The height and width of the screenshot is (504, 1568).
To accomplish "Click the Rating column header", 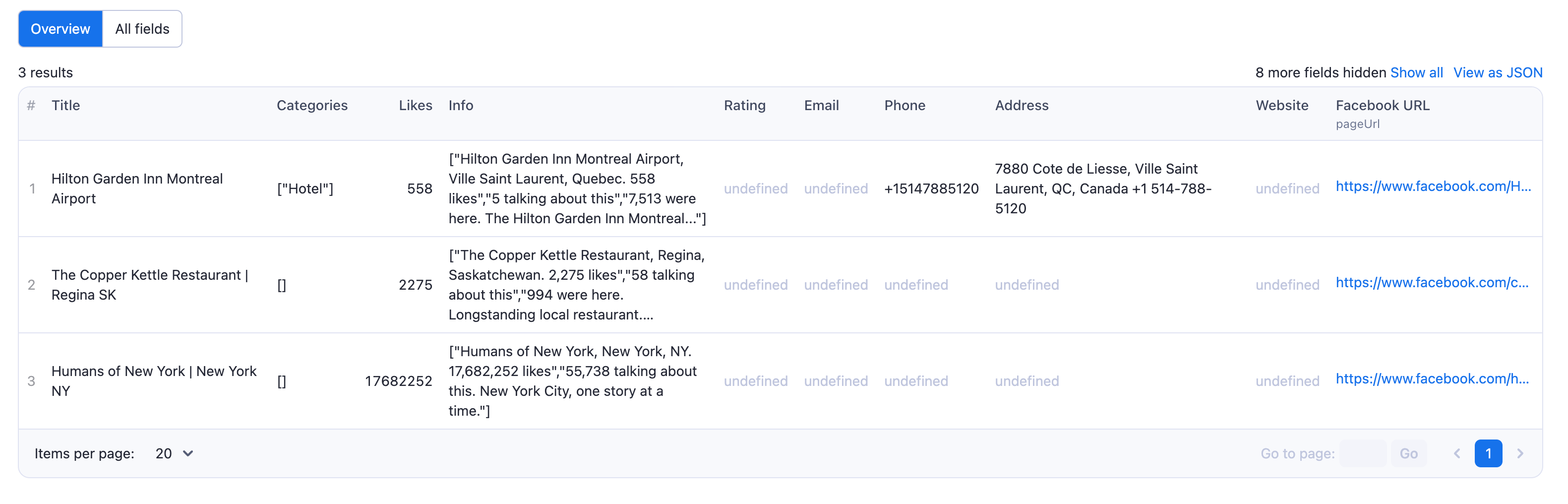I will [744, 105].
